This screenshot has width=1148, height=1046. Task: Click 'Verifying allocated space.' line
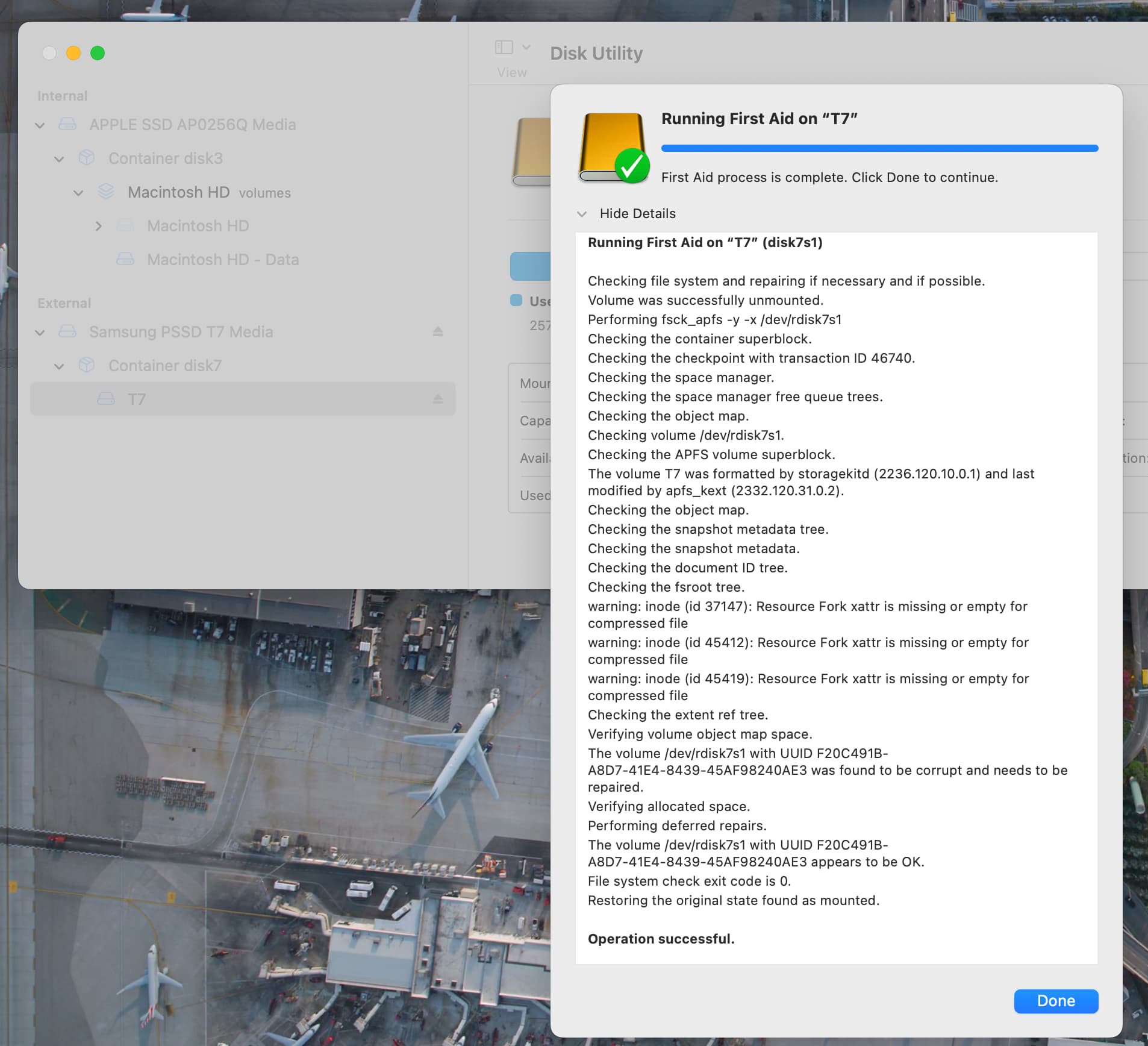(669, 806)
